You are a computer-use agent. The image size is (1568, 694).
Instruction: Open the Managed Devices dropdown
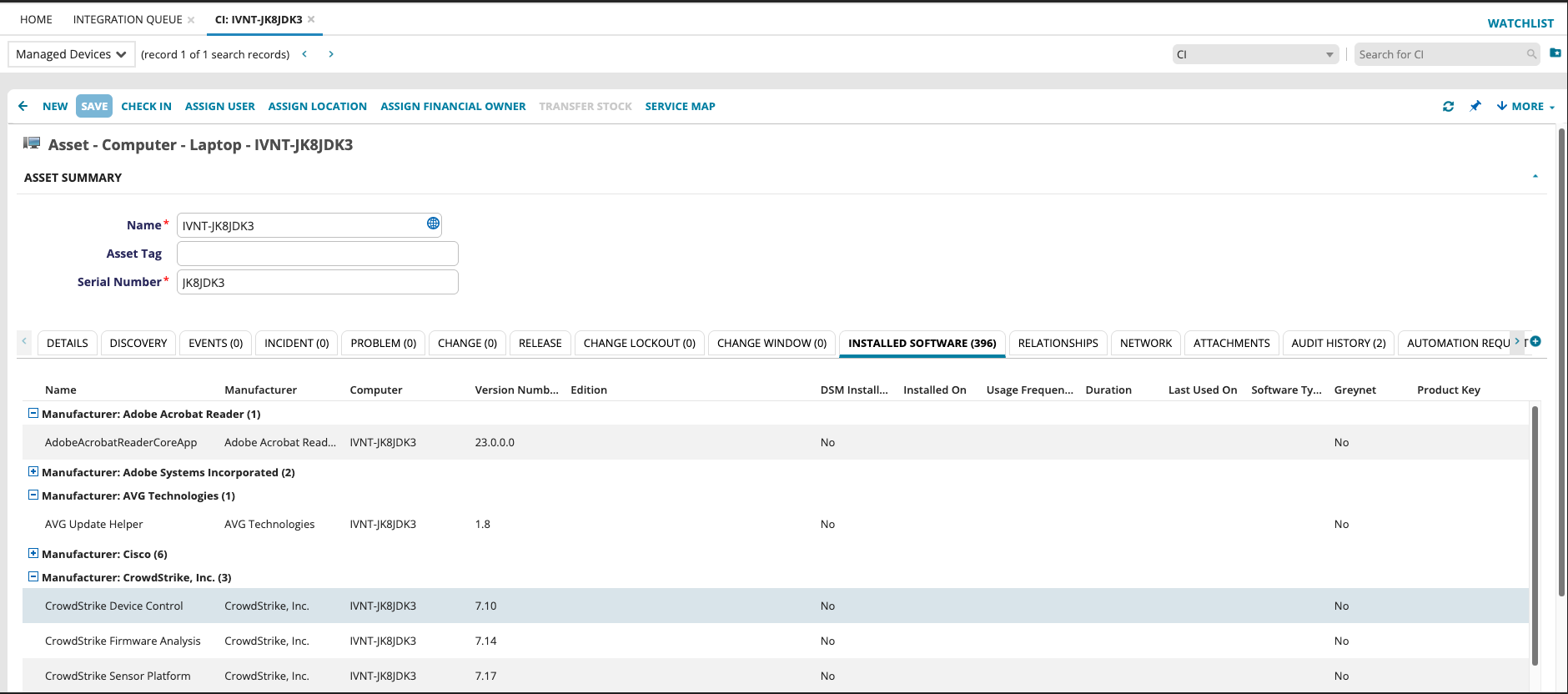[x=72, y=54]
